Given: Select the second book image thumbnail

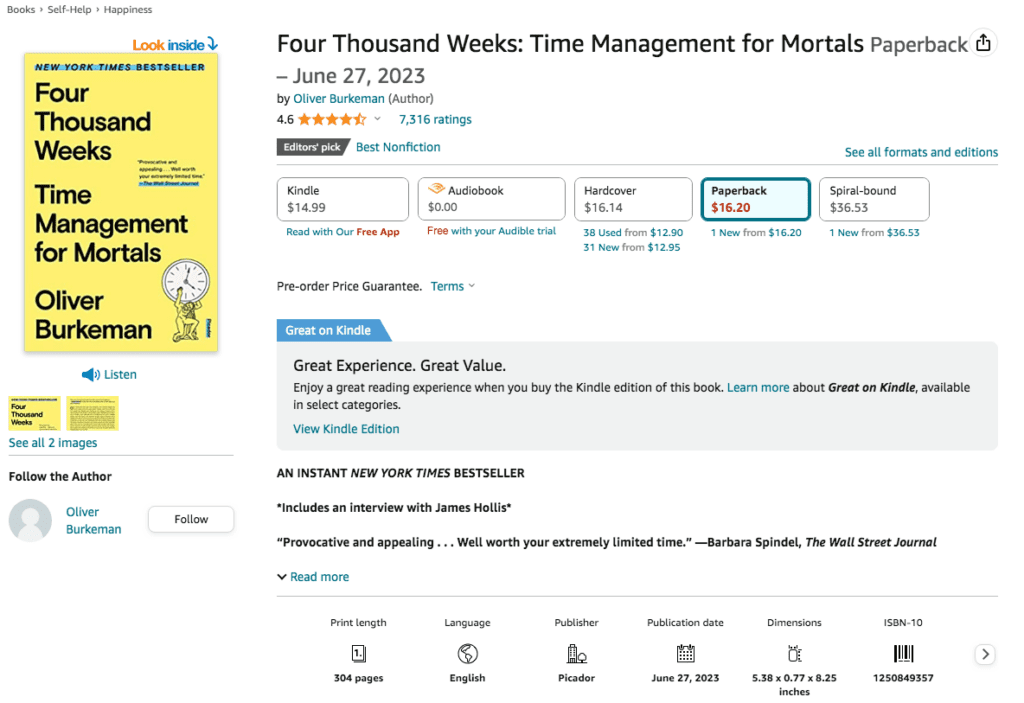Looking at the screenshot, I should pyautogui.click(x=93, y=414).
